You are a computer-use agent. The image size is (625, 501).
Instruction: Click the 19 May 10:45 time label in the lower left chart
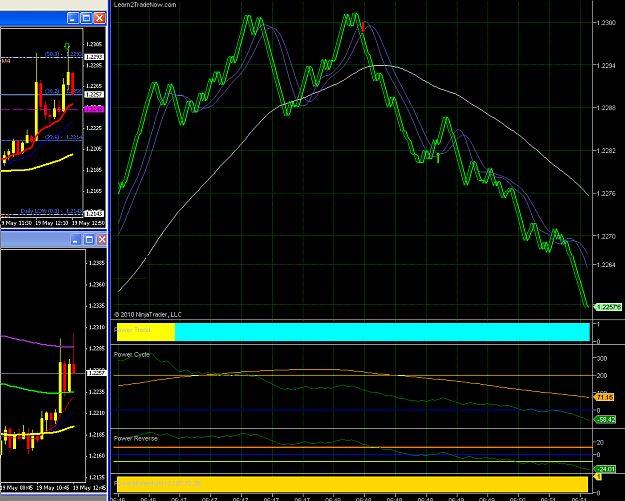tap(53, 488)
